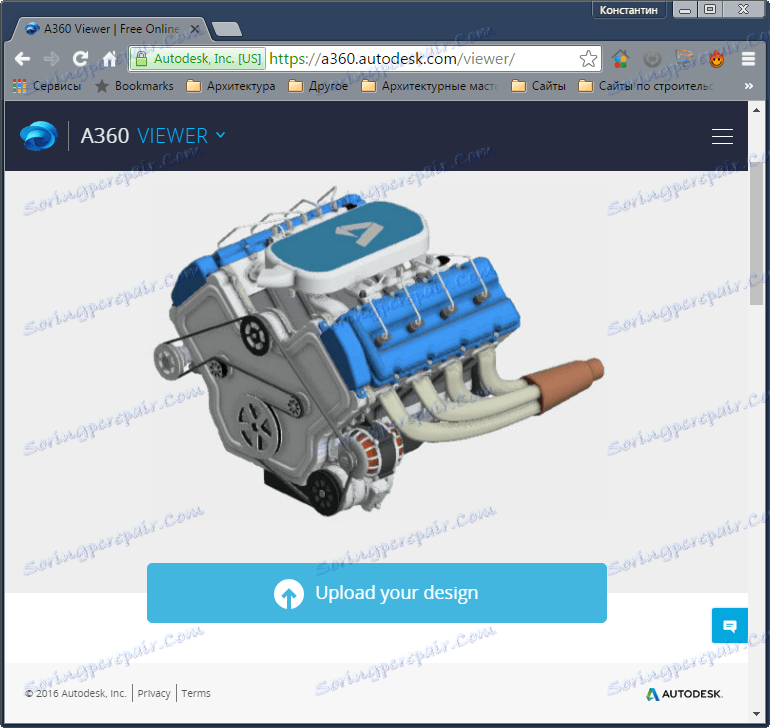Go back with the browser back arrow
Screen dimensions: 770x728
click(x=22, y=59)
